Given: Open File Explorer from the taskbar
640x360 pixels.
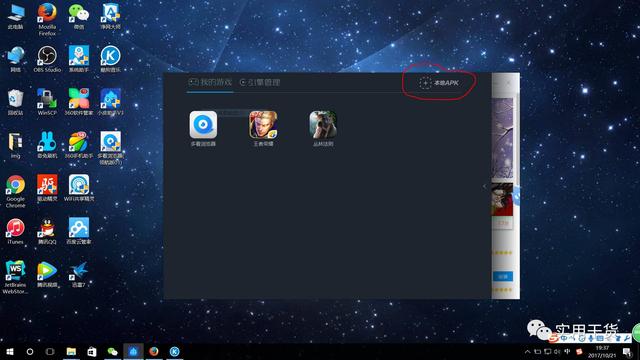Looking at the screenshot, I should pyautogui.click(x=71, y=351).
